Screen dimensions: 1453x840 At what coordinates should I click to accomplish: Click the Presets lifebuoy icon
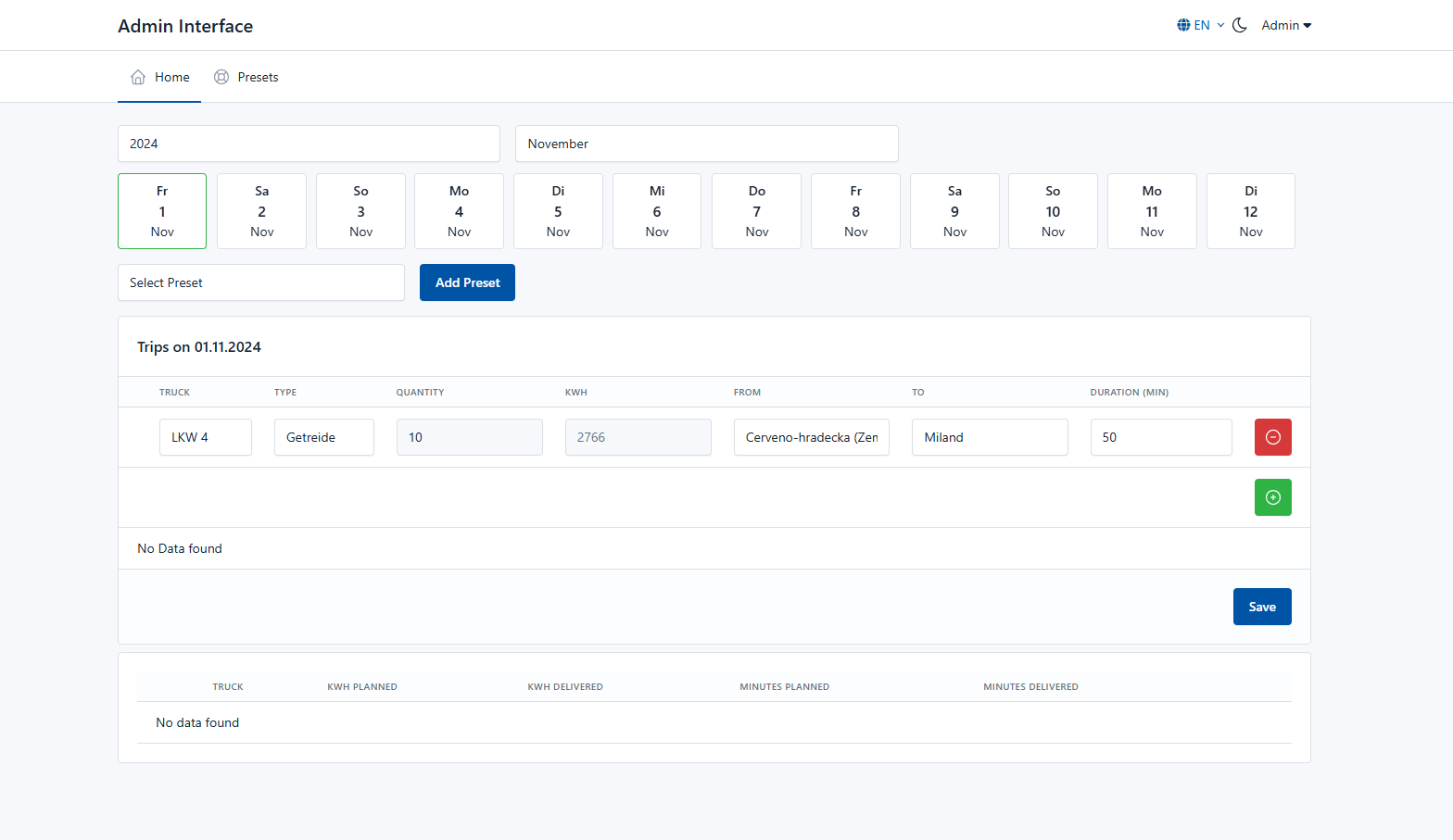point(221,77)
